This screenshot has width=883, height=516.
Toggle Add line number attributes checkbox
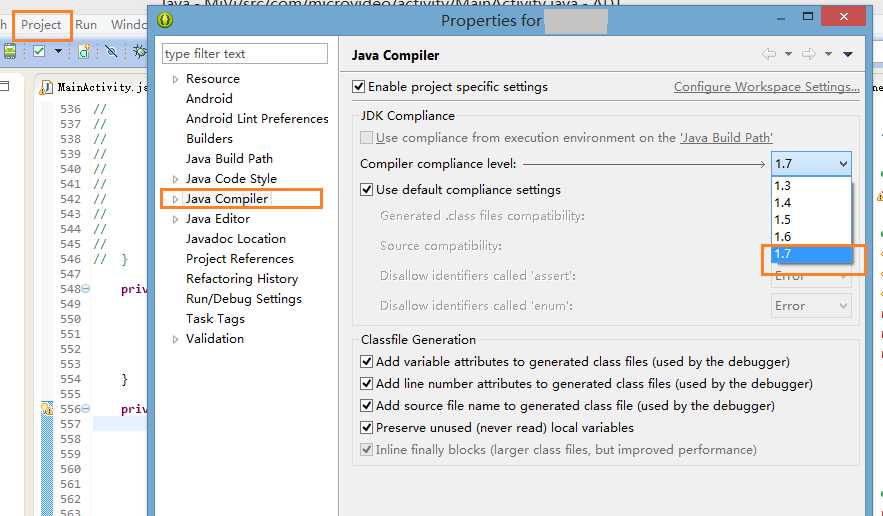tap(367, 384)
